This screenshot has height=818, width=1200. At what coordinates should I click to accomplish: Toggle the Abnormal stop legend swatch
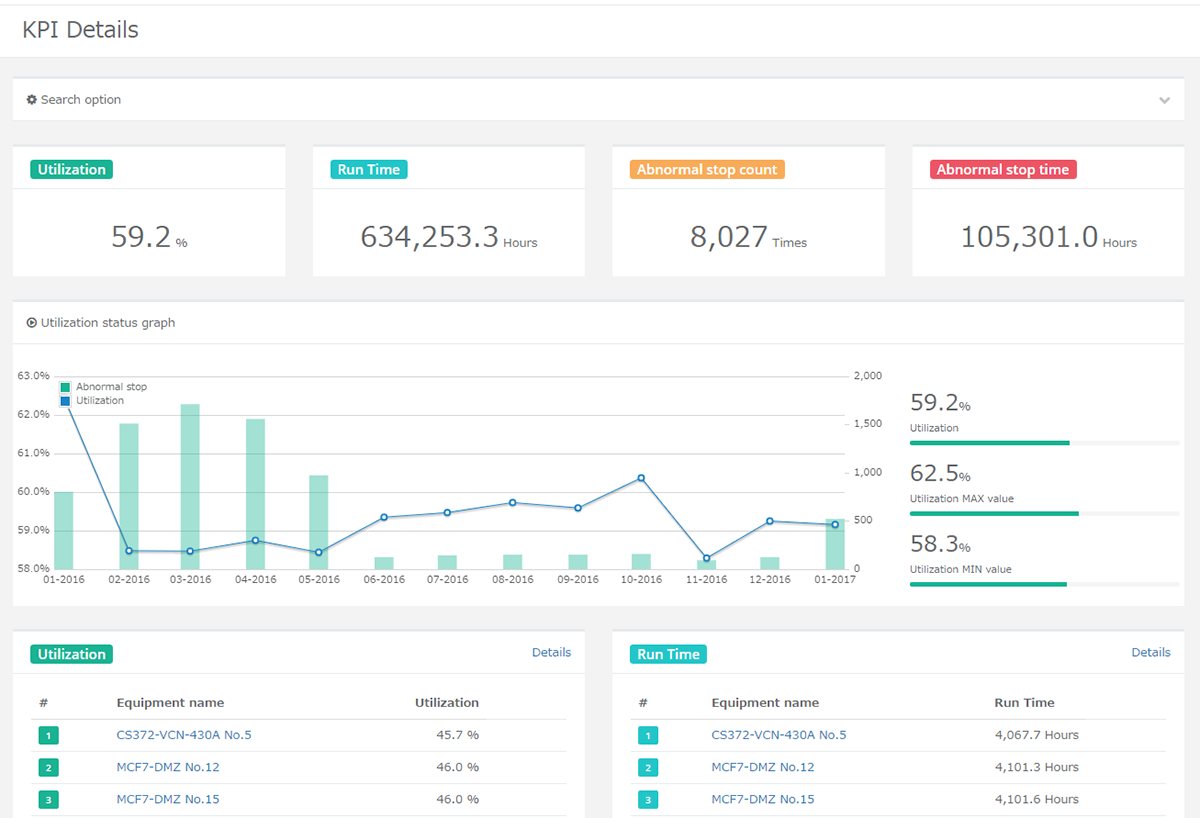pyautogui.click(x=66, y=387)
